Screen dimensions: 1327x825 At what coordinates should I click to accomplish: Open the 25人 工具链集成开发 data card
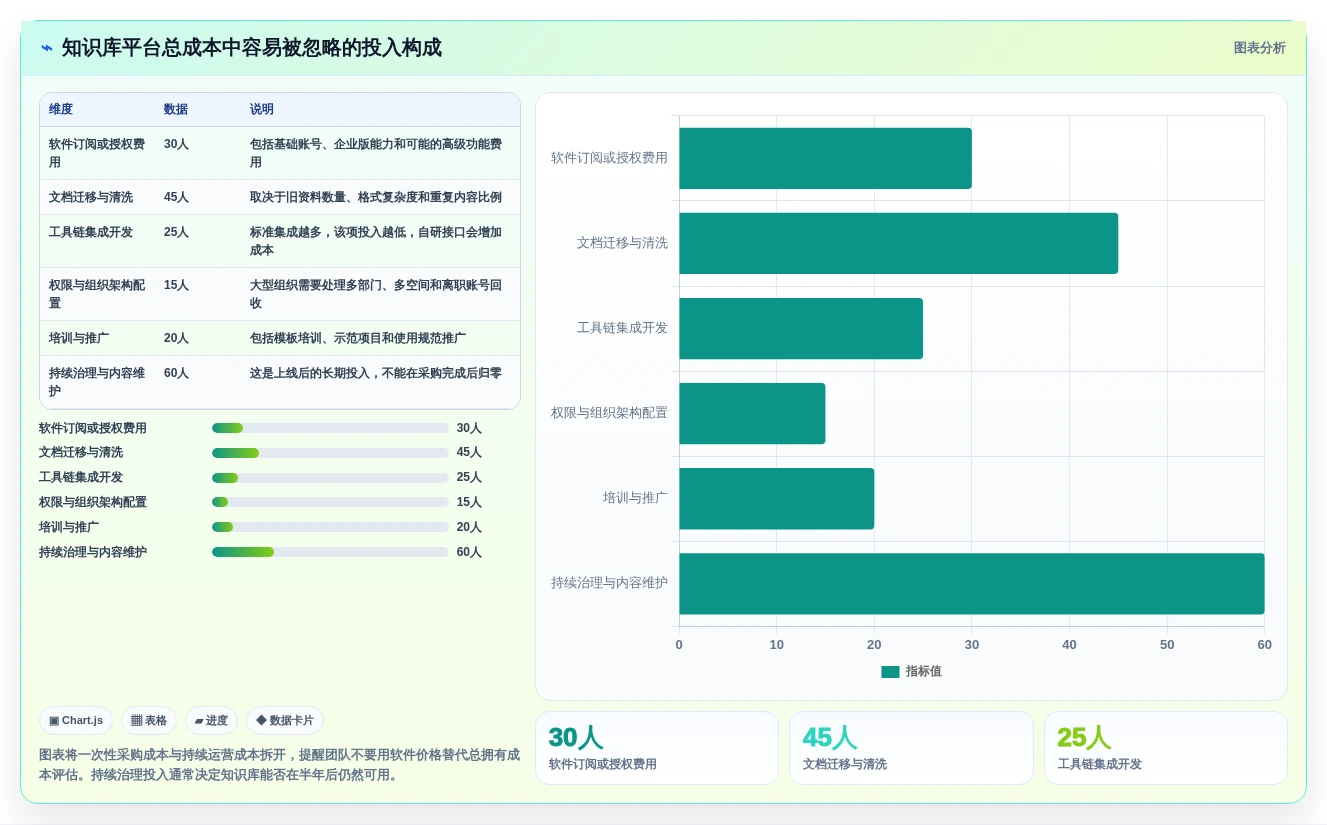(1166, 748)
